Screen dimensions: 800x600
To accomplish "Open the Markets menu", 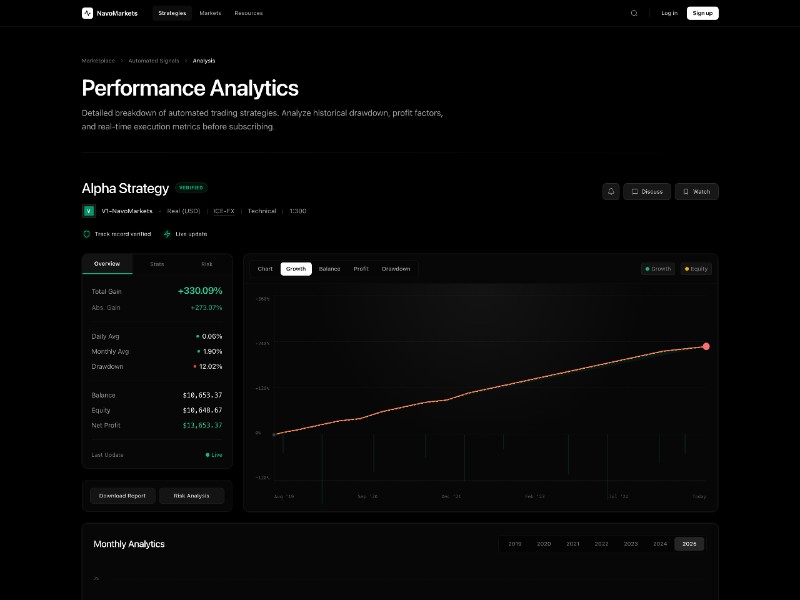I will (x=209, y=13).
